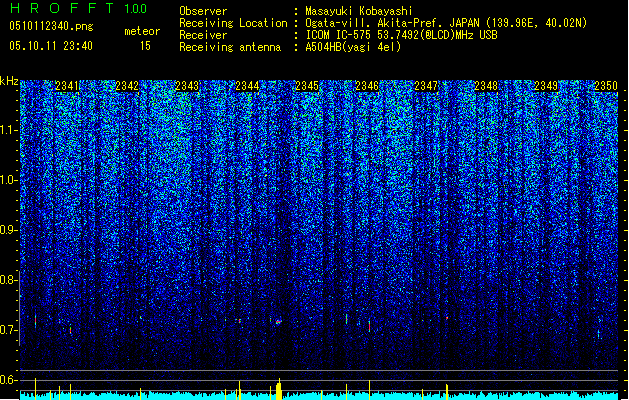Click the 1.0 kHz axis tick label
629x400 pixels.
[x=8, y=180]
